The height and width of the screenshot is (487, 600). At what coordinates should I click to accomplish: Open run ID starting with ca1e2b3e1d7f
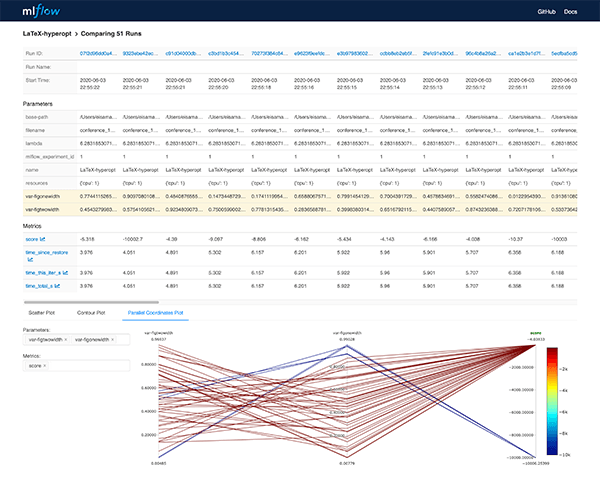point(527,54)
